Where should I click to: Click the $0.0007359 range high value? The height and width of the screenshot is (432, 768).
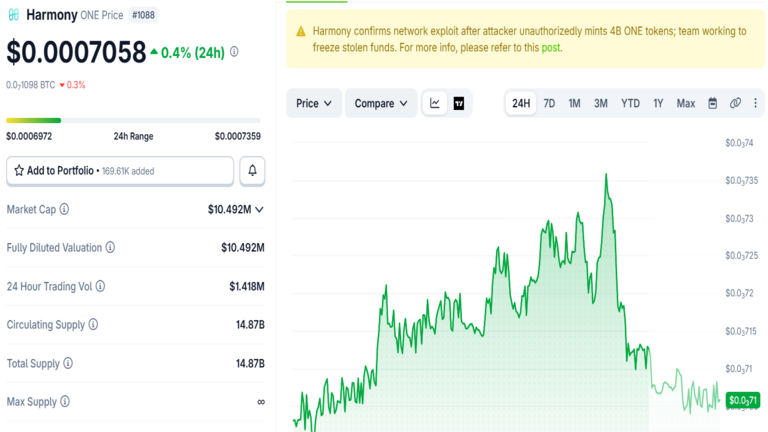pos(238,136)
